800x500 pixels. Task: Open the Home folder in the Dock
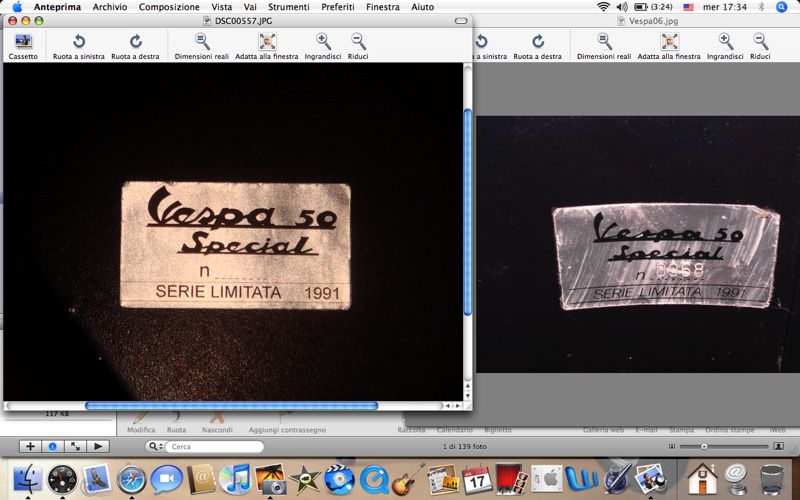coord(702,479)
